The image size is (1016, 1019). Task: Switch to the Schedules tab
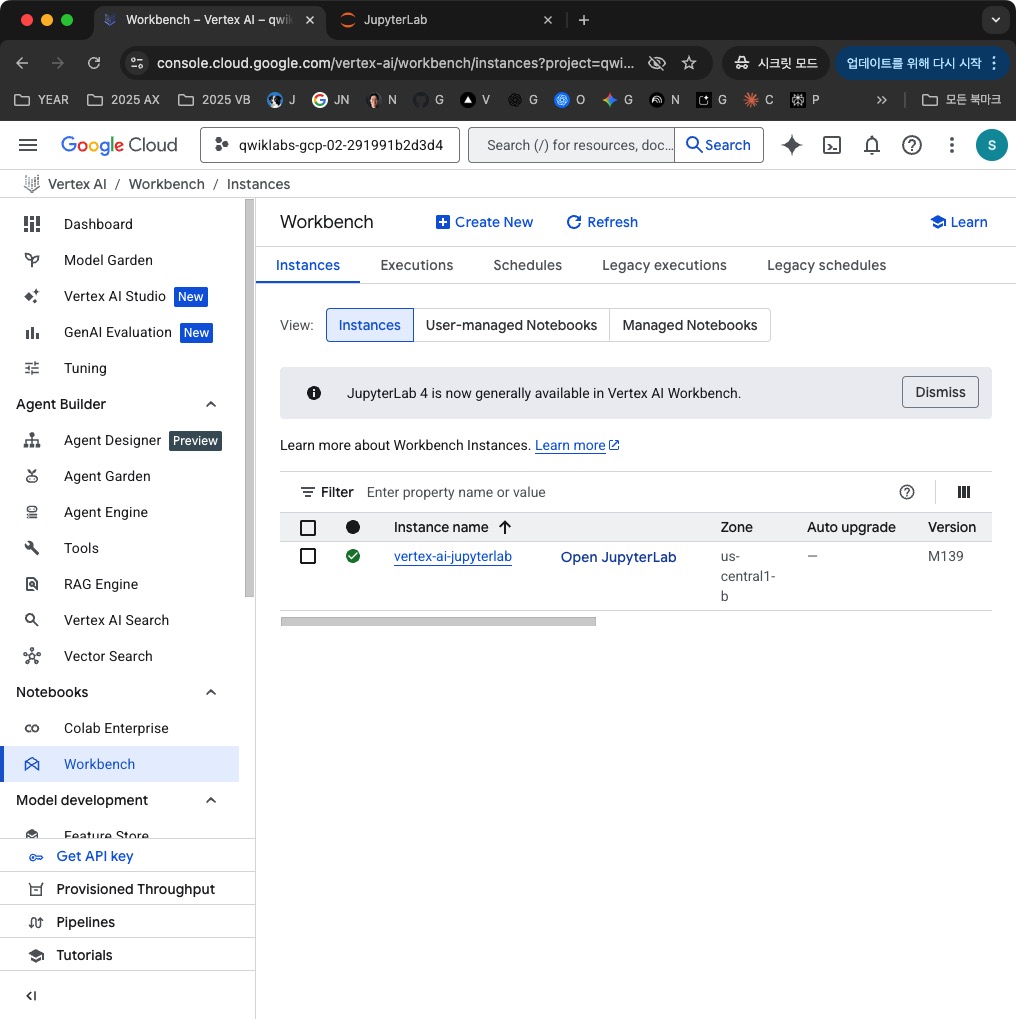pyautogui.click(x=527, y=265)
